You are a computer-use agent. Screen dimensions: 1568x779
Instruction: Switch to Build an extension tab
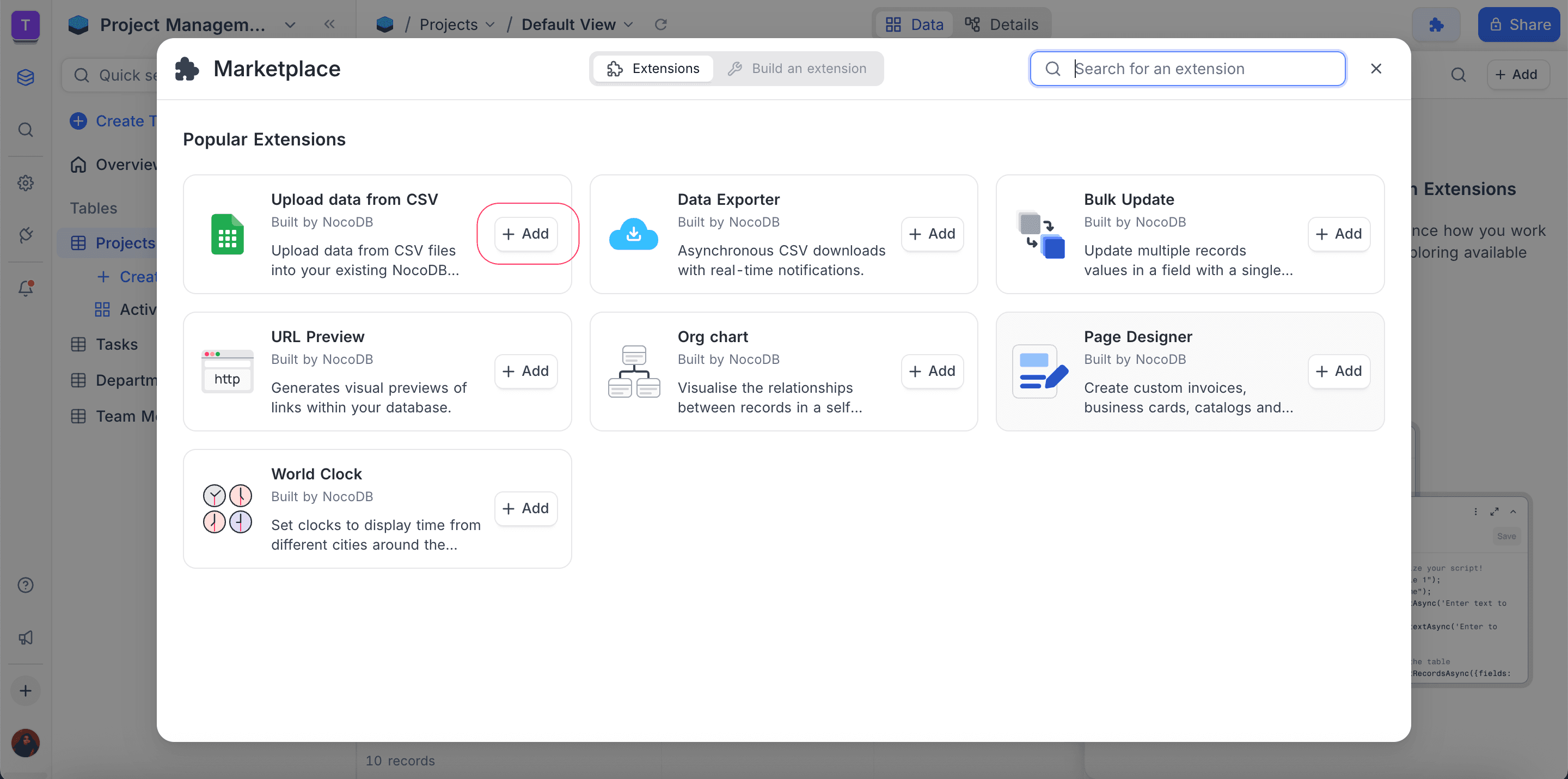pos(798,69)
